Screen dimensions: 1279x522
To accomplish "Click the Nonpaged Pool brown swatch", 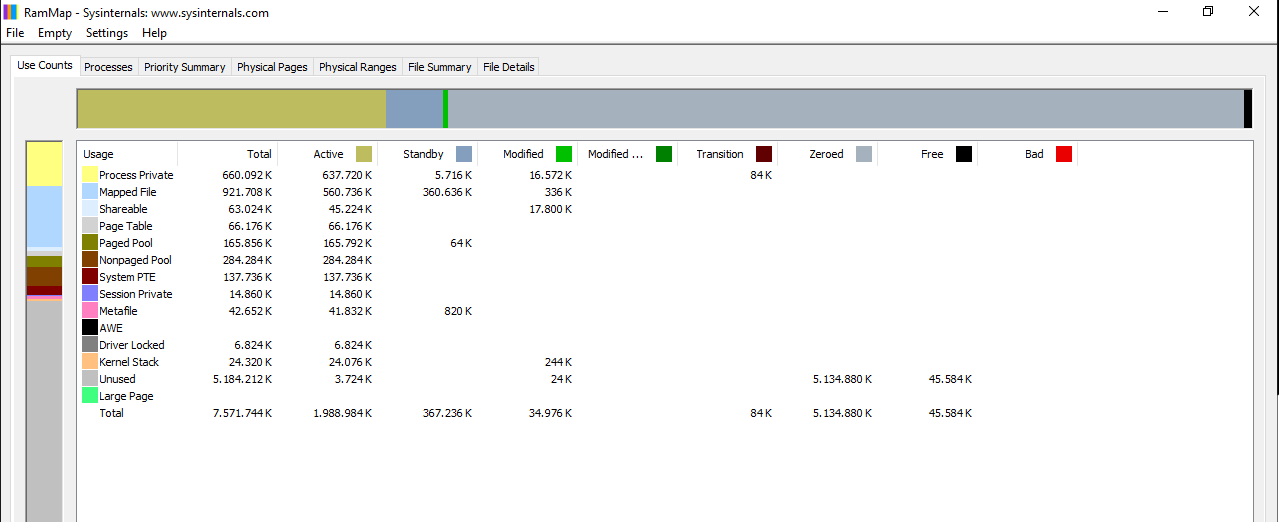I will [89, 260].
